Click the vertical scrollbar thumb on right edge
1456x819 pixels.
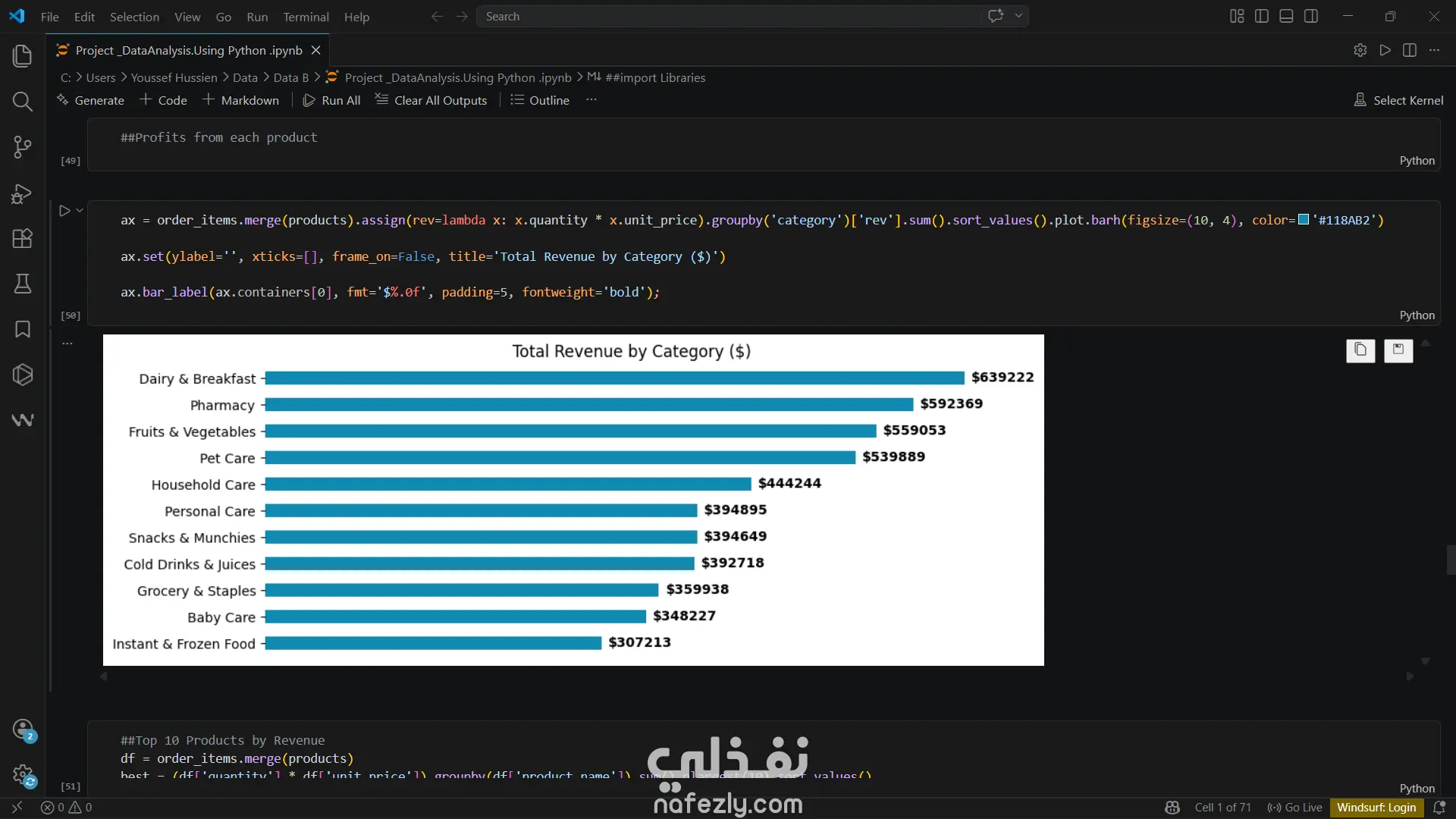1451,560
